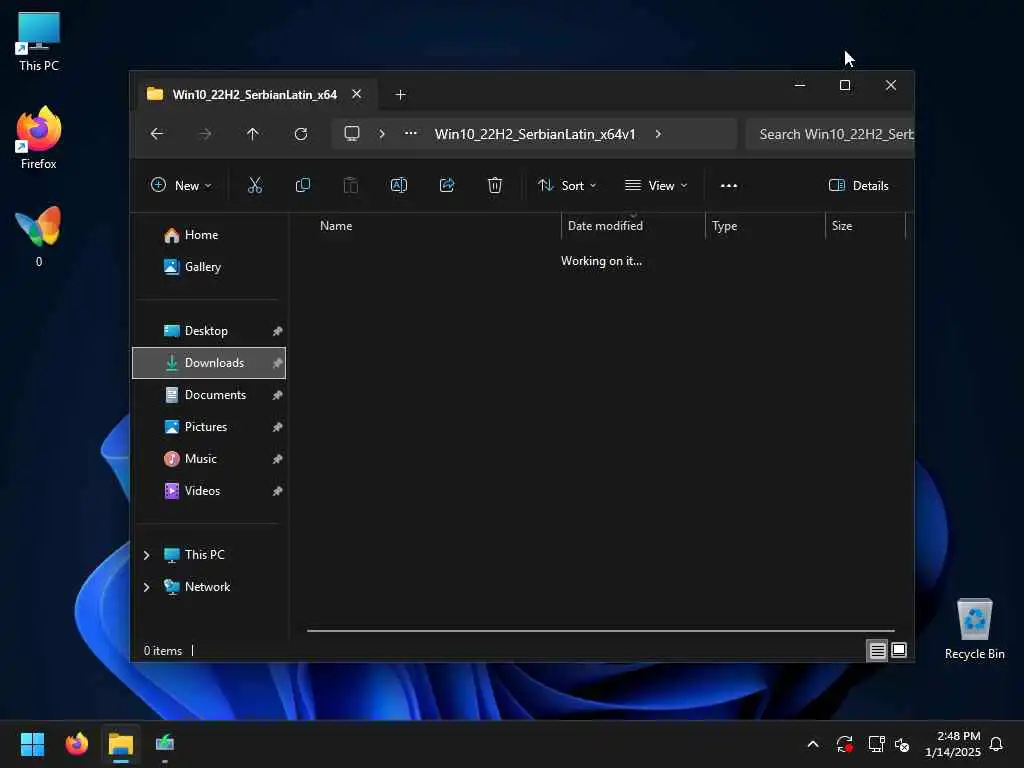This screenshot has width=1024, height=768.
Task: Click the PC monitor icon in address bar
Action: click(x=352, y=134)
